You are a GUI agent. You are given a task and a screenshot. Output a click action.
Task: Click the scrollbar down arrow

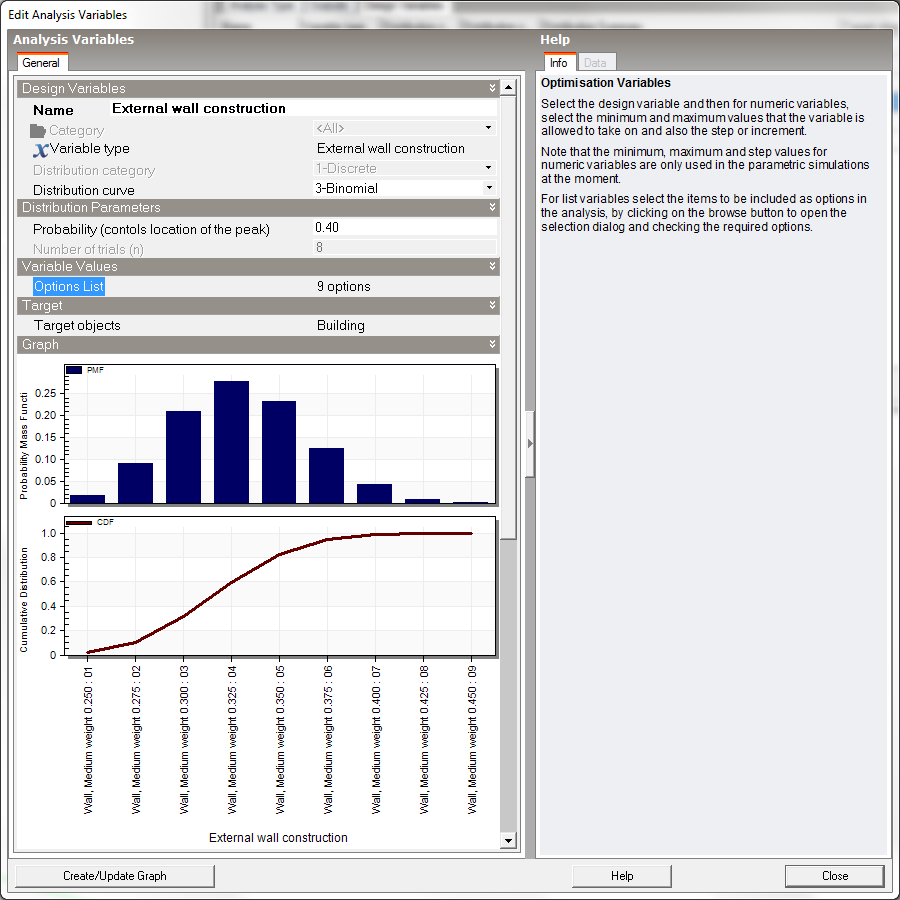[508, 840]
